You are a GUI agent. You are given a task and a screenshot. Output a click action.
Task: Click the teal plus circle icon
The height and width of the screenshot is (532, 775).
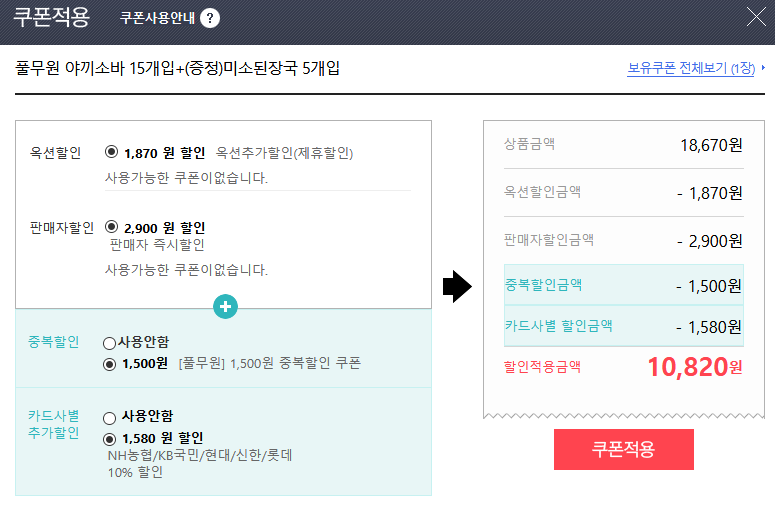225,307
